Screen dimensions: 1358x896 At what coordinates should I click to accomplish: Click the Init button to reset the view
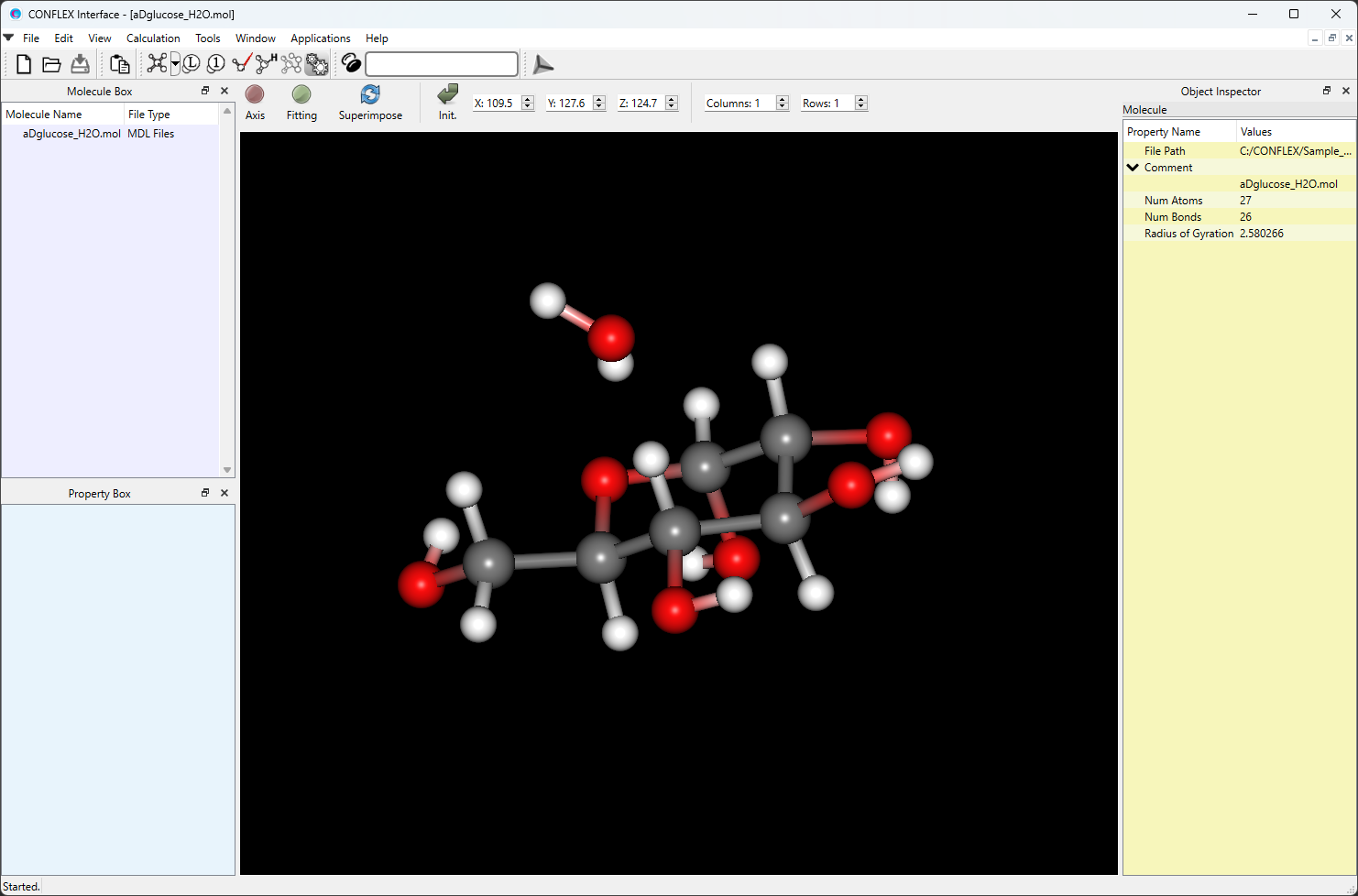coord(446,101)
